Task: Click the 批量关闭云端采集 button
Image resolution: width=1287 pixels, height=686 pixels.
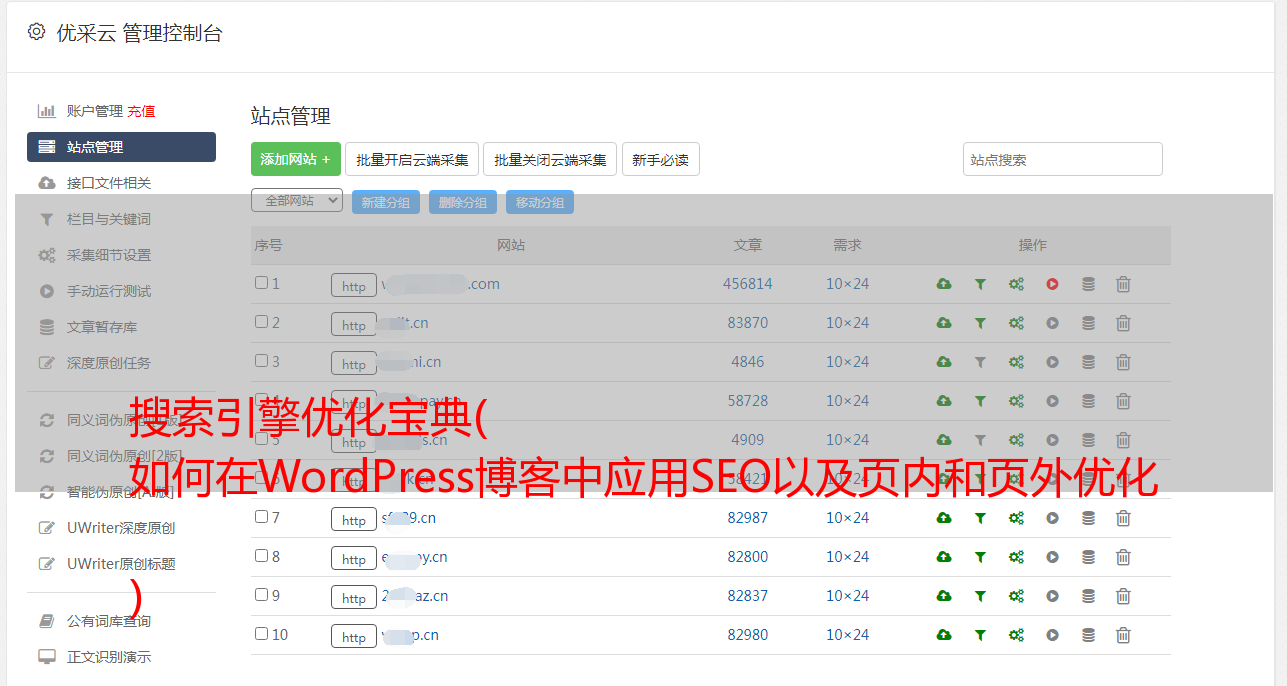Action: click(x=550, y=159)
